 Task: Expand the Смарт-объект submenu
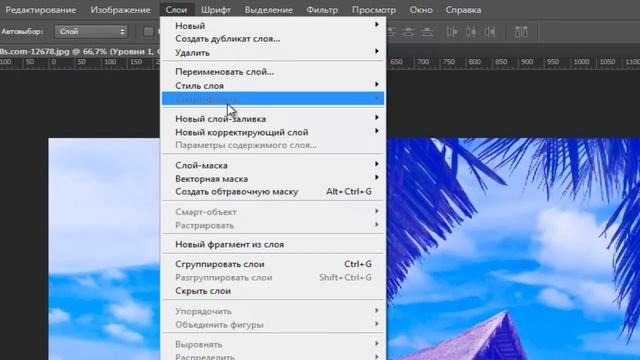(x=273, y=212)
